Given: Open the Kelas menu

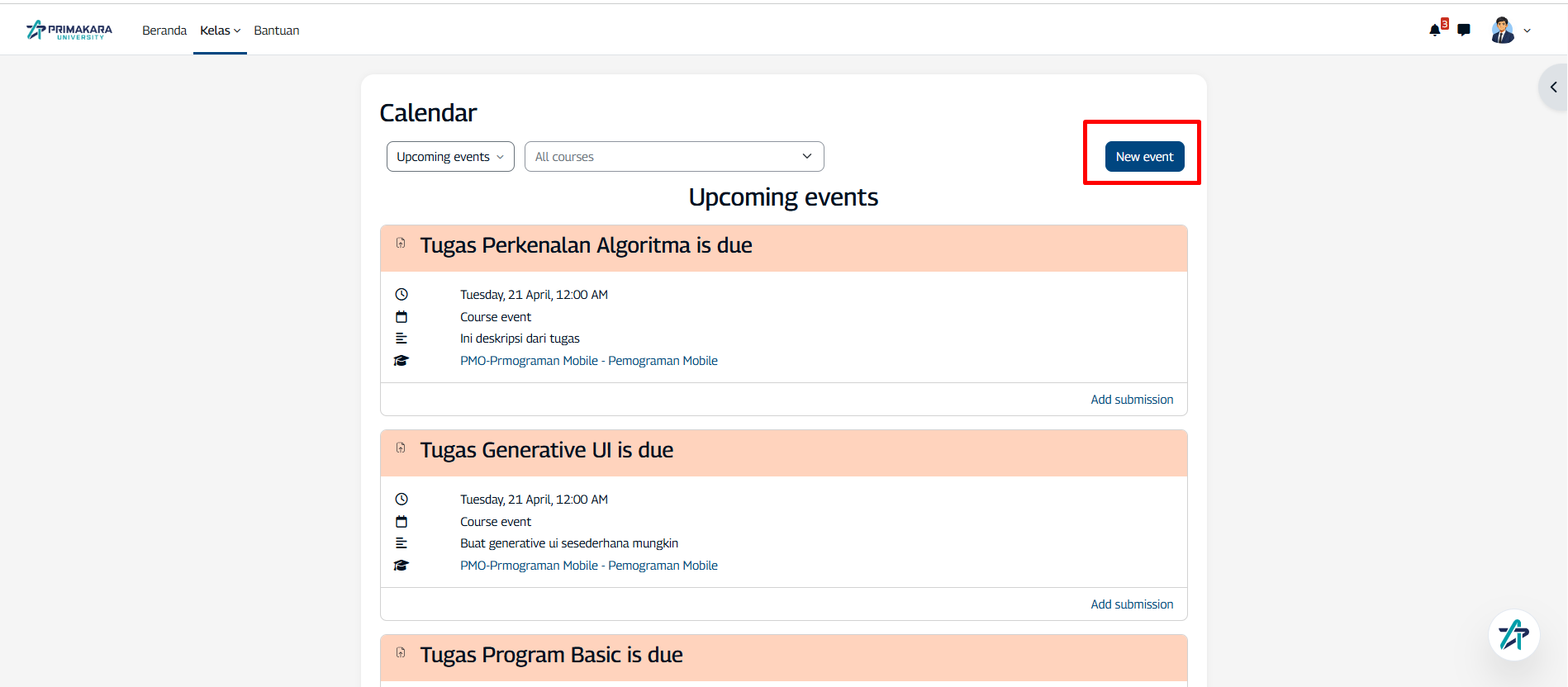Looking at the screenshot, I should click(x=220, y=31).
